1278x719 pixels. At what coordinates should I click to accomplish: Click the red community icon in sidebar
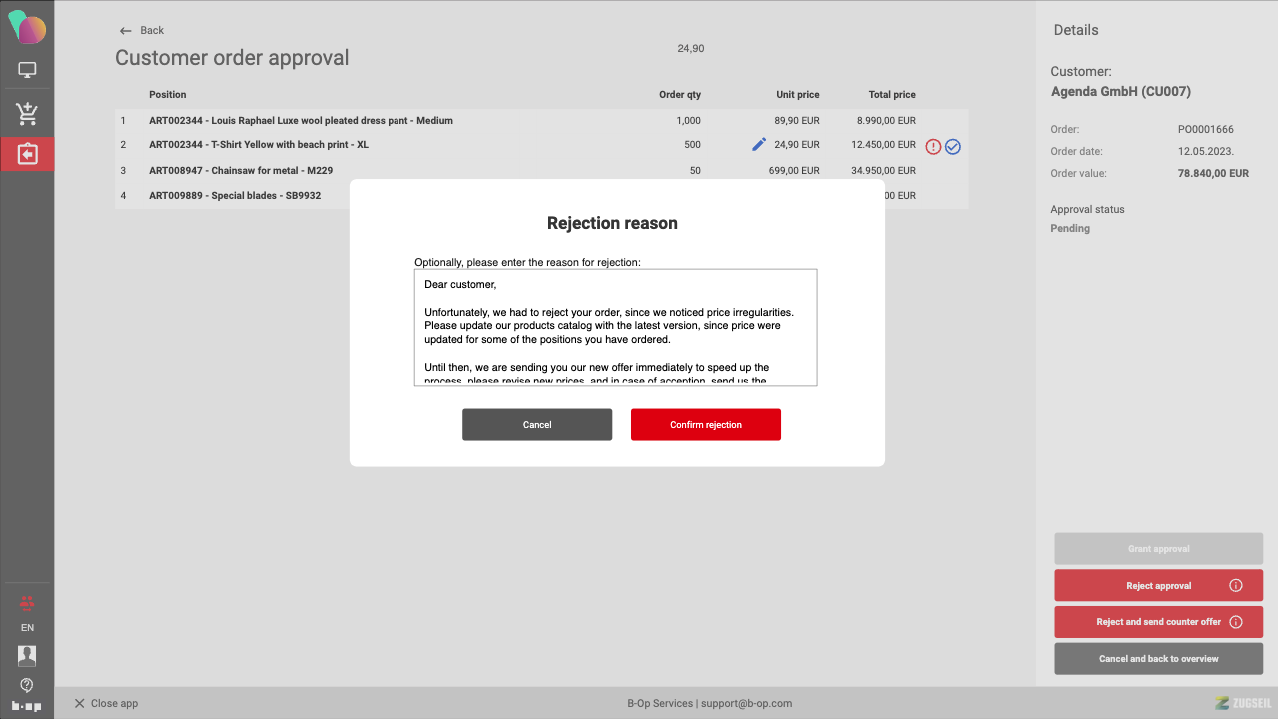click(27, 602)
